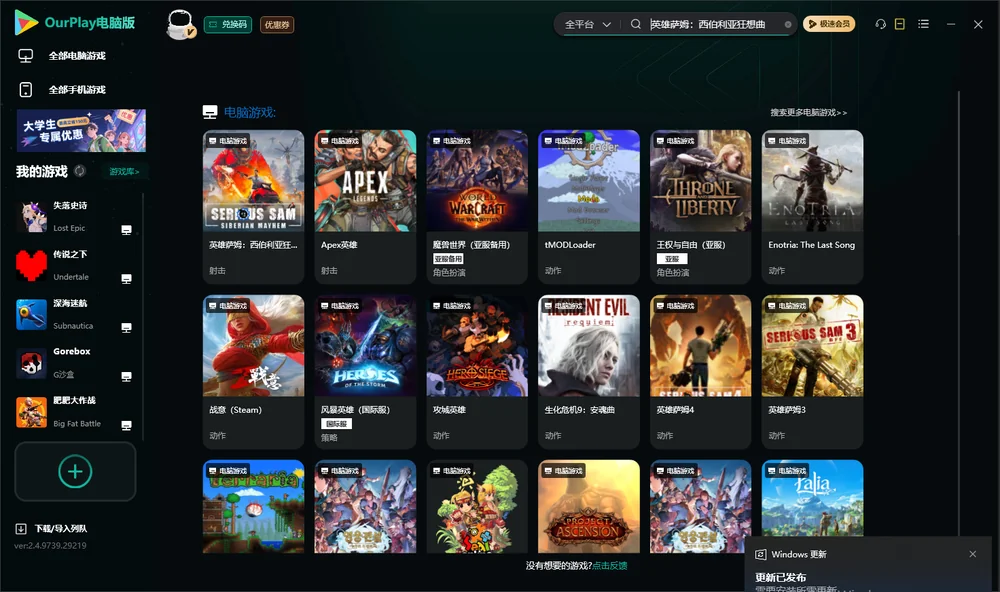1000x592 pixels.
Task: Open the 极速会员 membership button
Action: click(829, 24)
